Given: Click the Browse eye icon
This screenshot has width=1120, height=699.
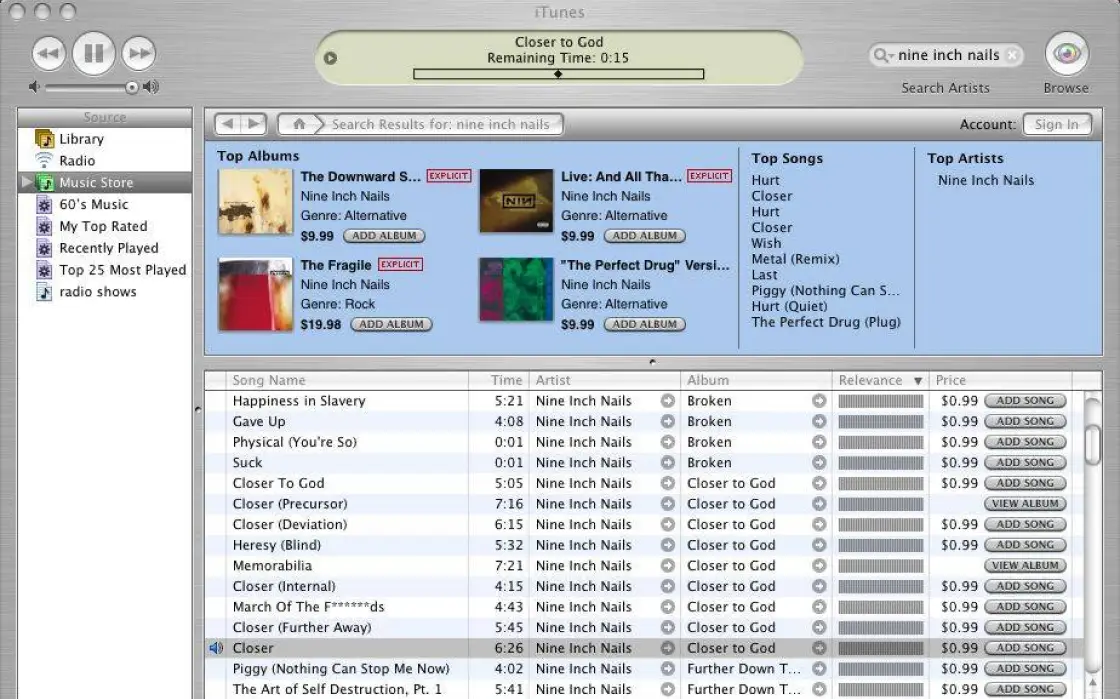Looking at the screenshot, I should pos(1066,54).
